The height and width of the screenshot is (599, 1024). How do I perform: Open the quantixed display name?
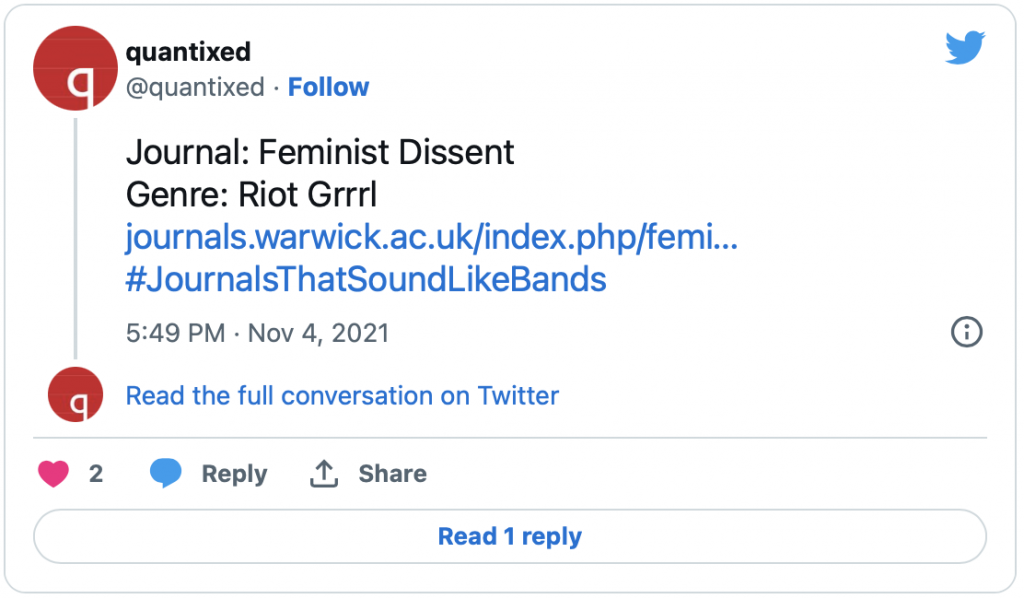[188, 52]
